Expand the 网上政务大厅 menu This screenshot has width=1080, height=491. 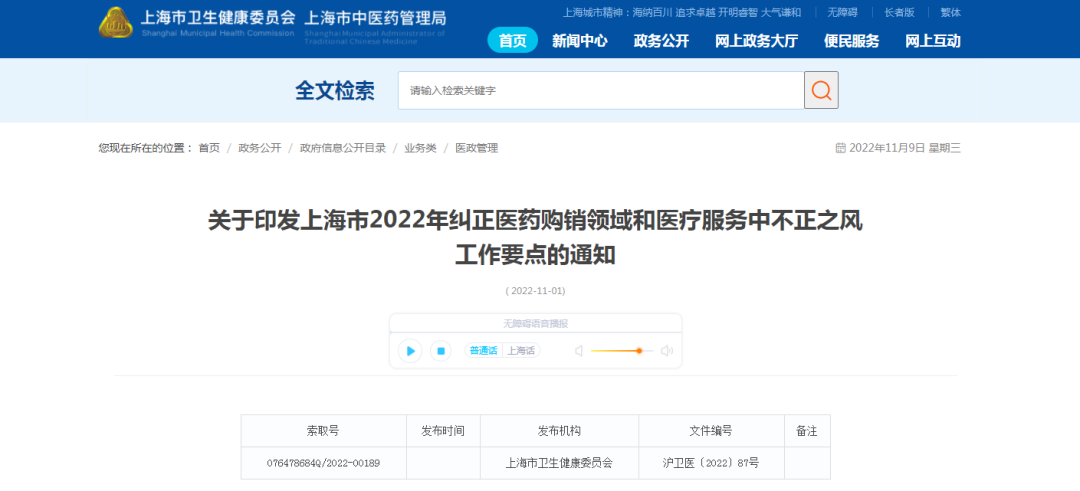[756, 41]
